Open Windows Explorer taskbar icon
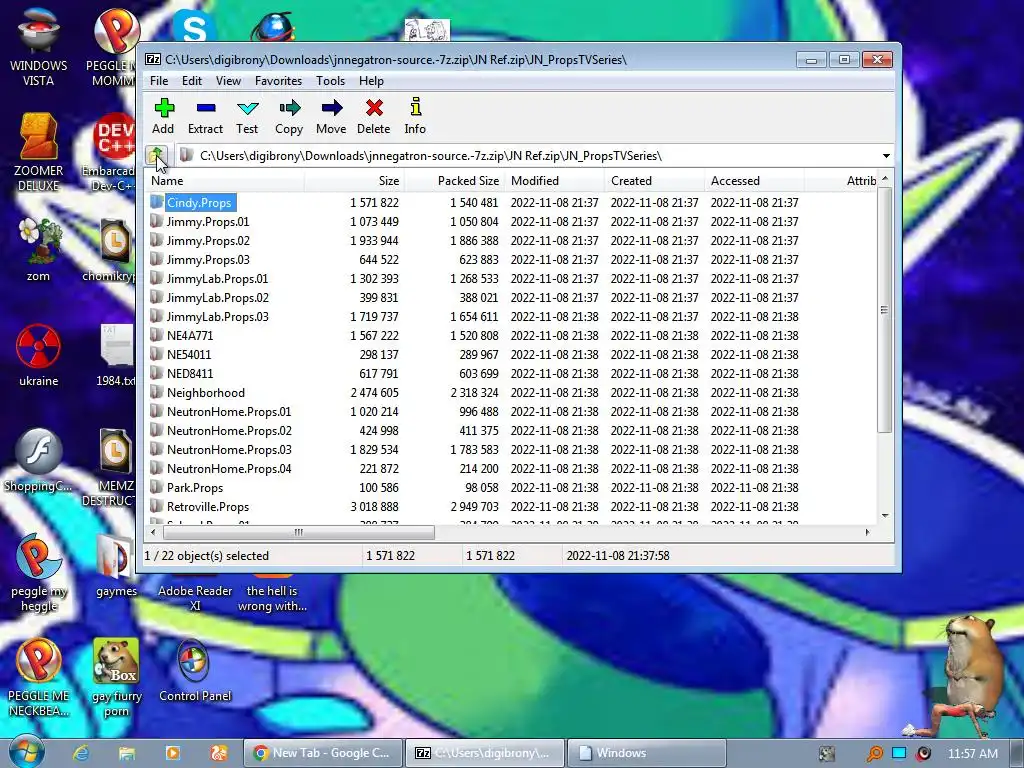1024x768 pixels. (x=127, y=753)
